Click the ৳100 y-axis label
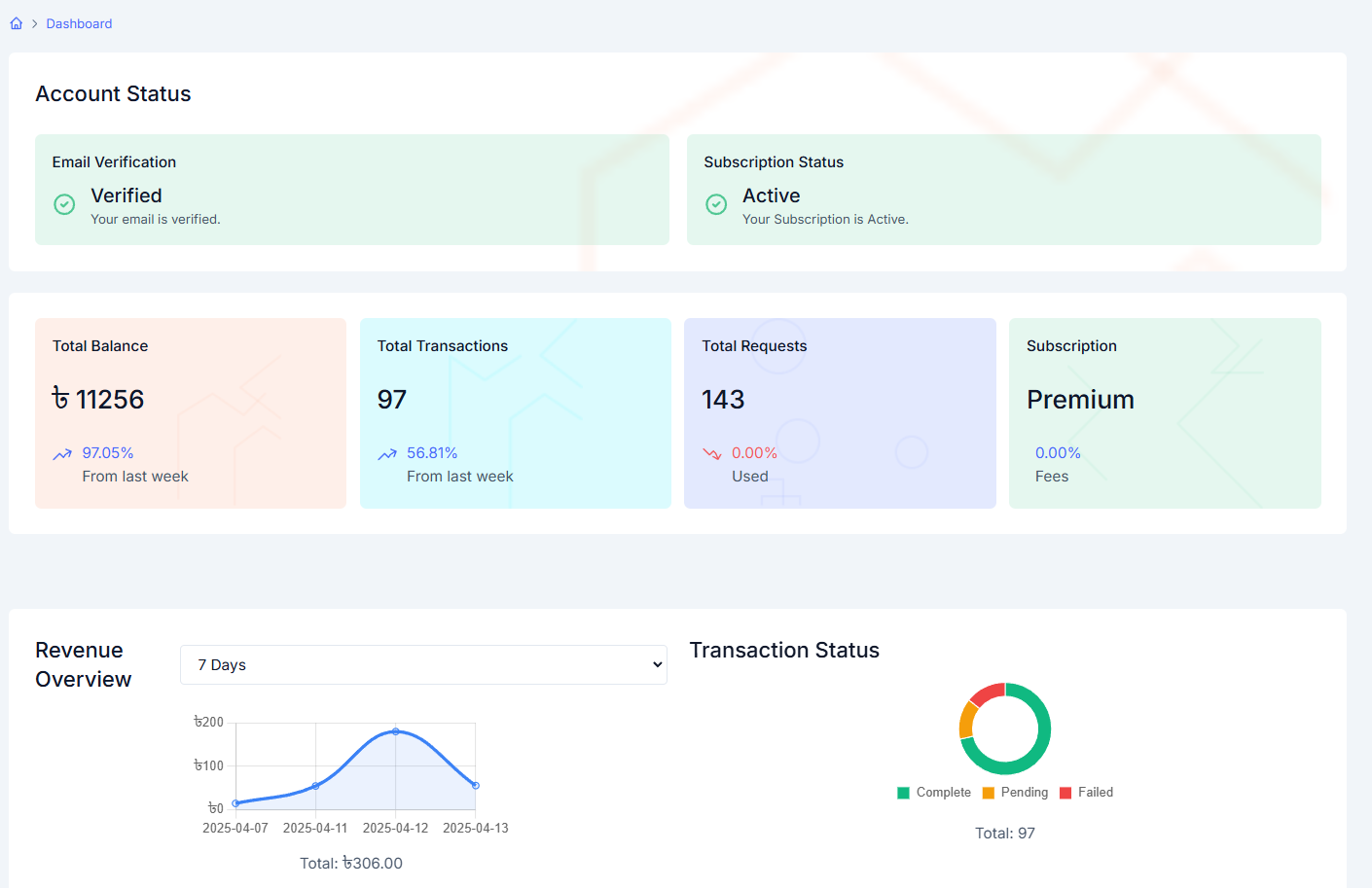The height and width of the screenshot is (888, 1372). [x=208, y=765]
